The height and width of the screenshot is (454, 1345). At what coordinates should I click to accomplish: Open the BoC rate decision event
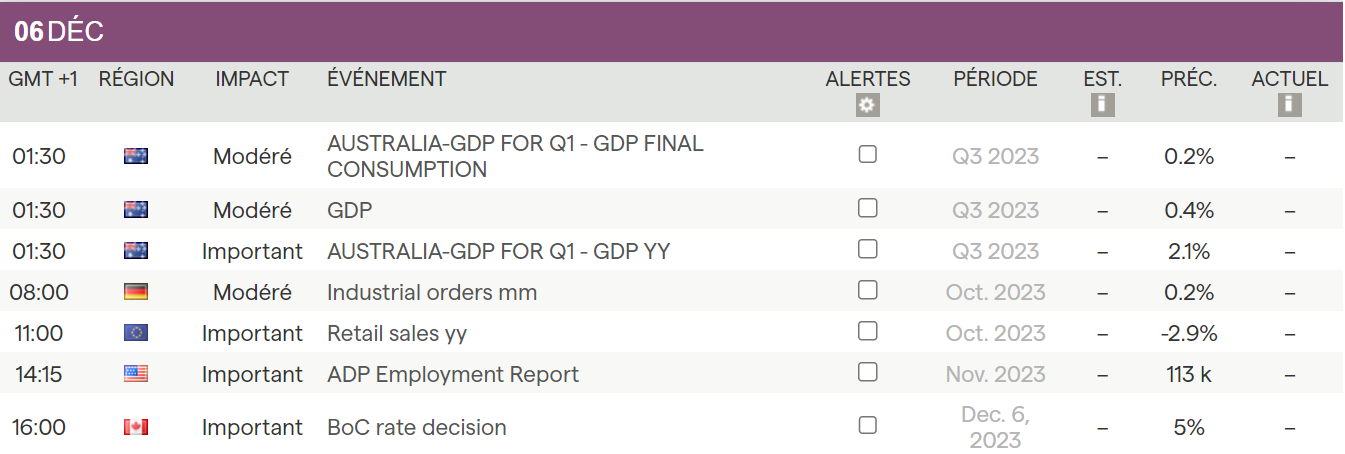coord(417,427)
